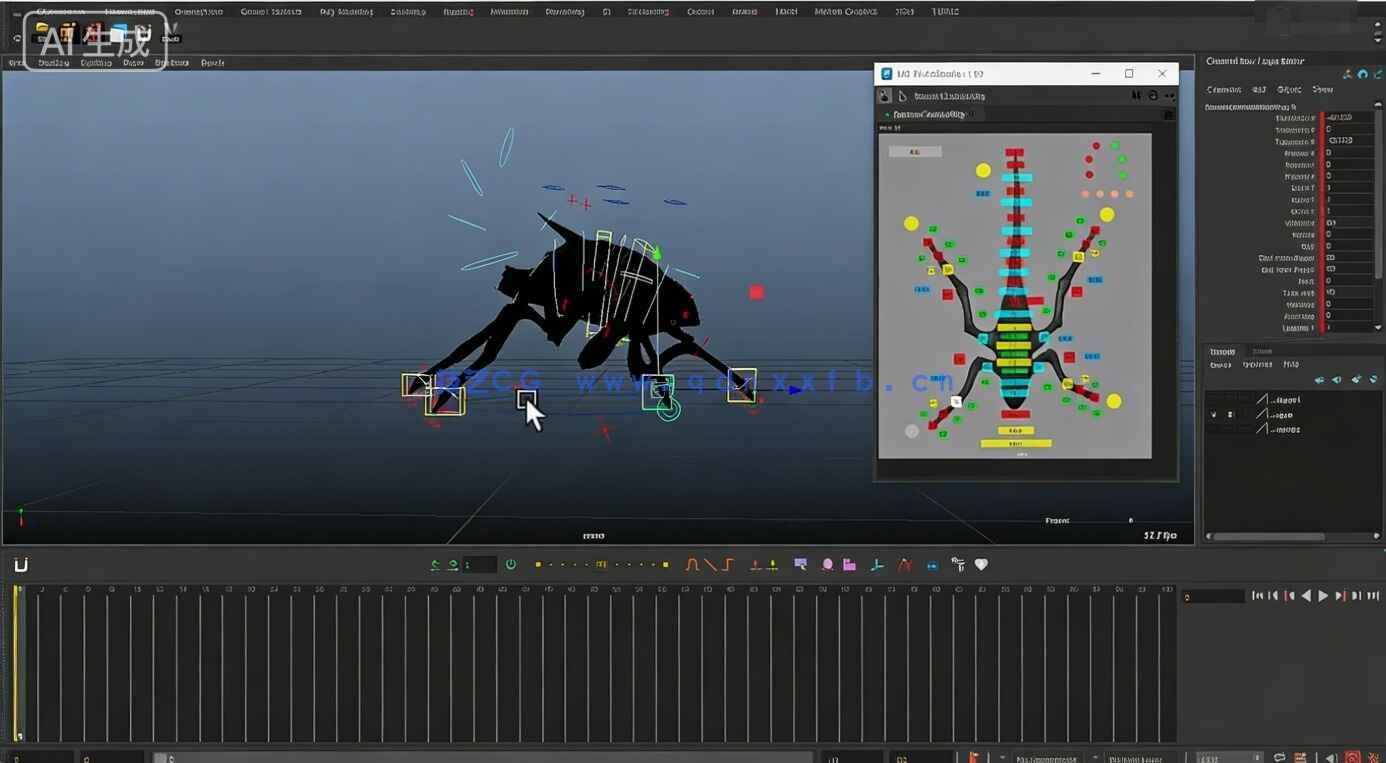Click the gray circle button in picker's lower-left
The image size is (1386, 763).
tap(911, 431)
